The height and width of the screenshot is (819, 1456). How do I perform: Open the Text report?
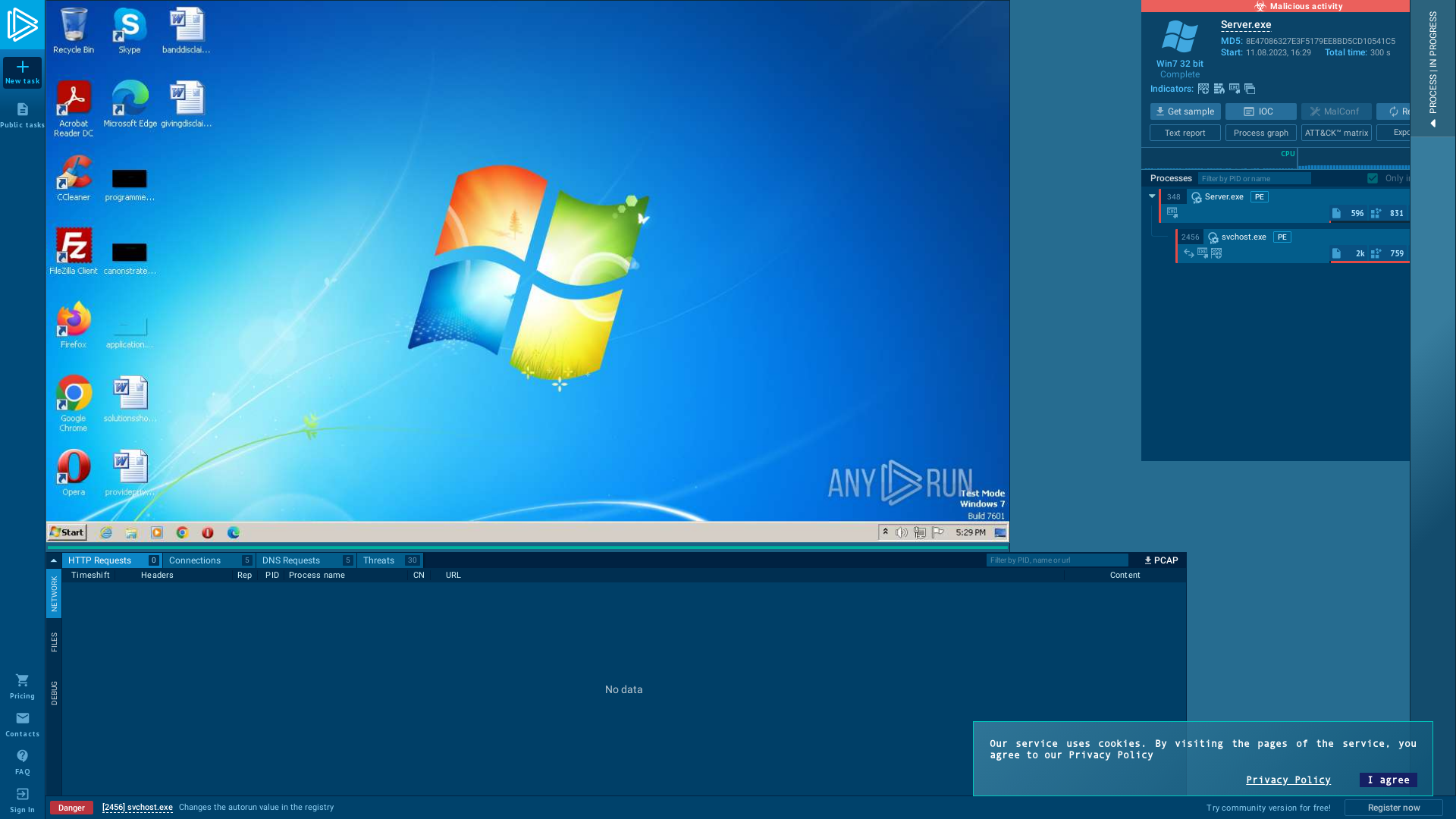[1185, 133]
